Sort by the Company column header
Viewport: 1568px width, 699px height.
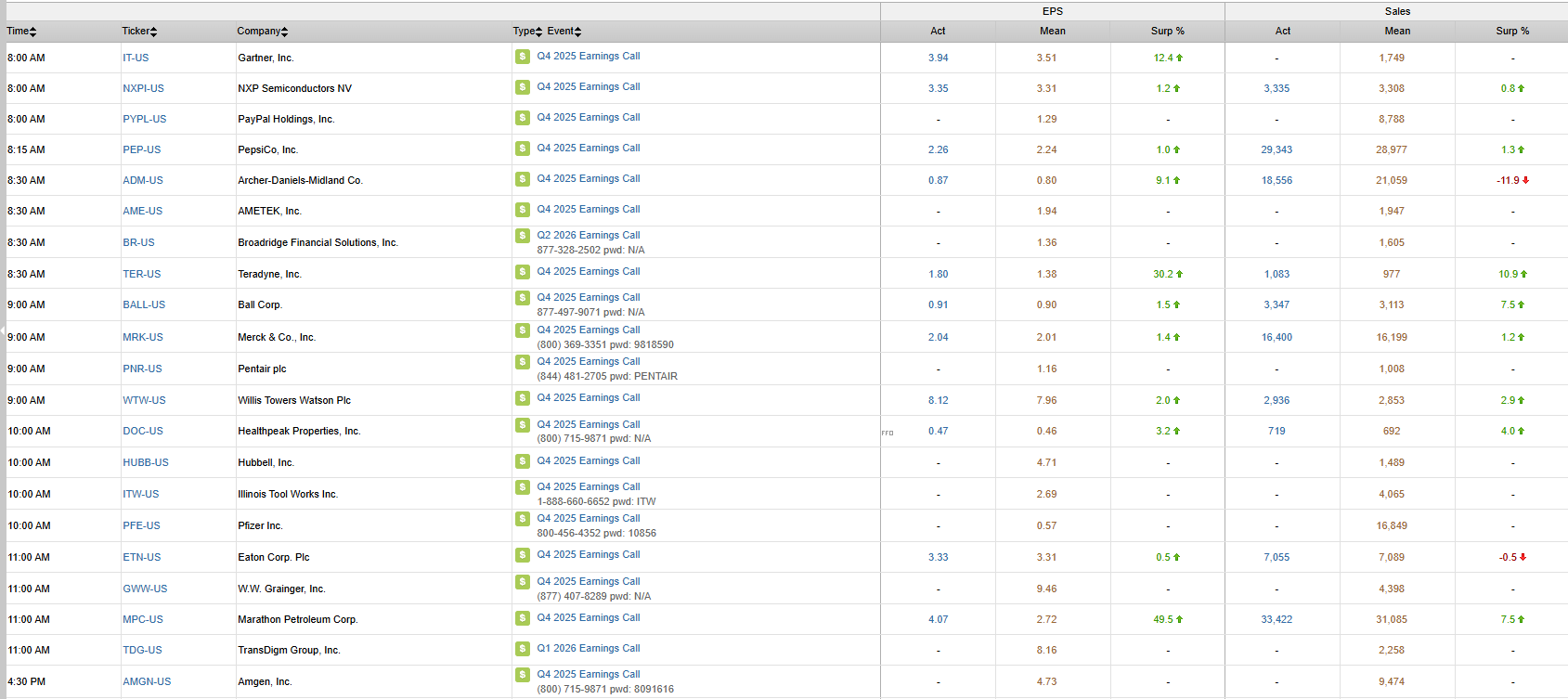pyautogui.click(x=262, y=32)
